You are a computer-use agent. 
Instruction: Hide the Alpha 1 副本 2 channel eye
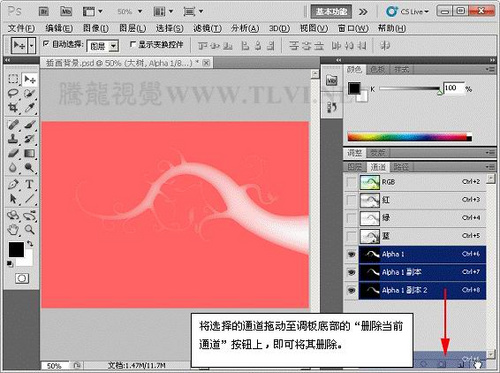click(x=351, y=290)
